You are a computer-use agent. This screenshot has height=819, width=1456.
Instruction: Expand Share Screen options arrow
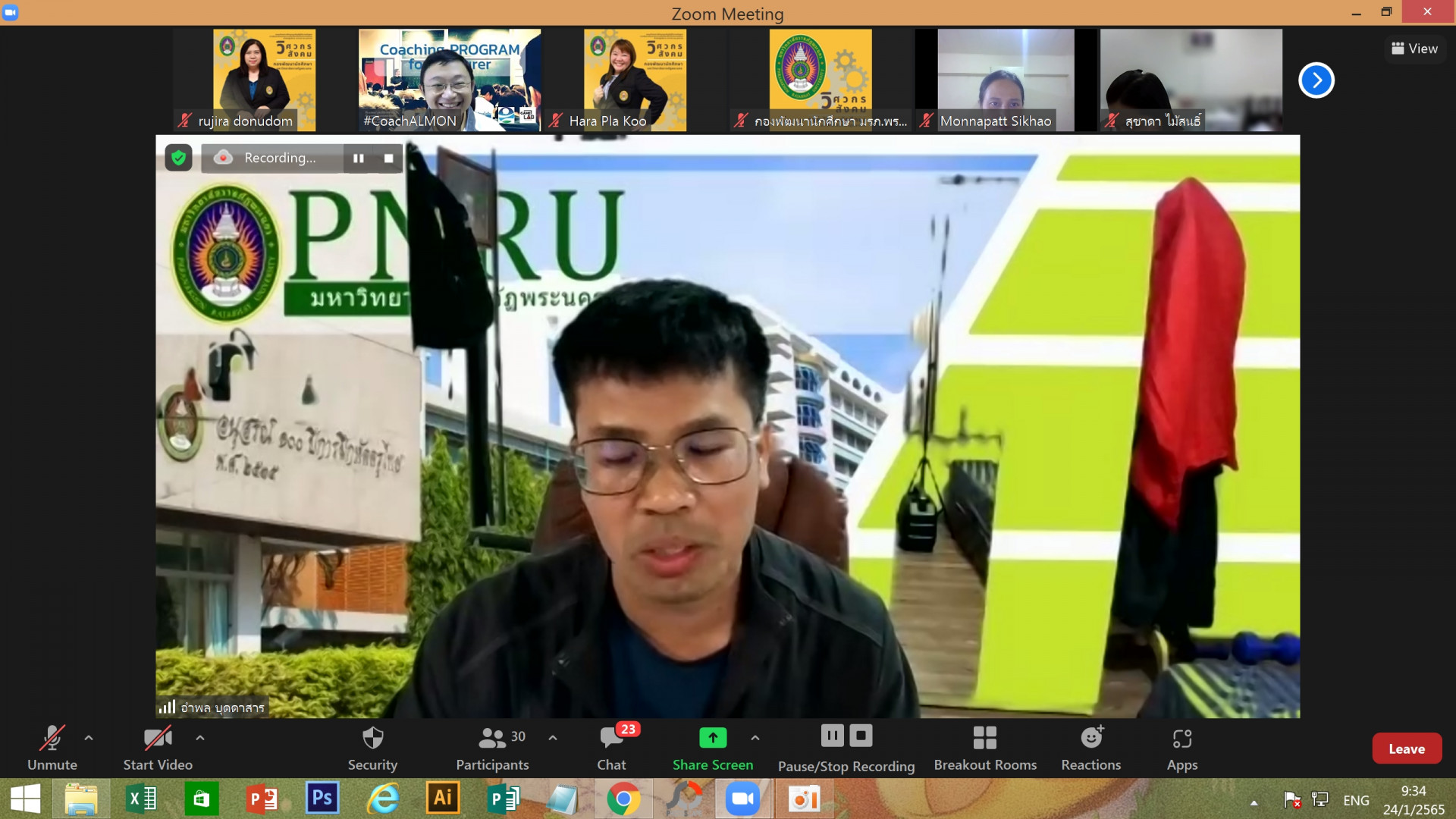pyautogui.click(x=755, y=737)
